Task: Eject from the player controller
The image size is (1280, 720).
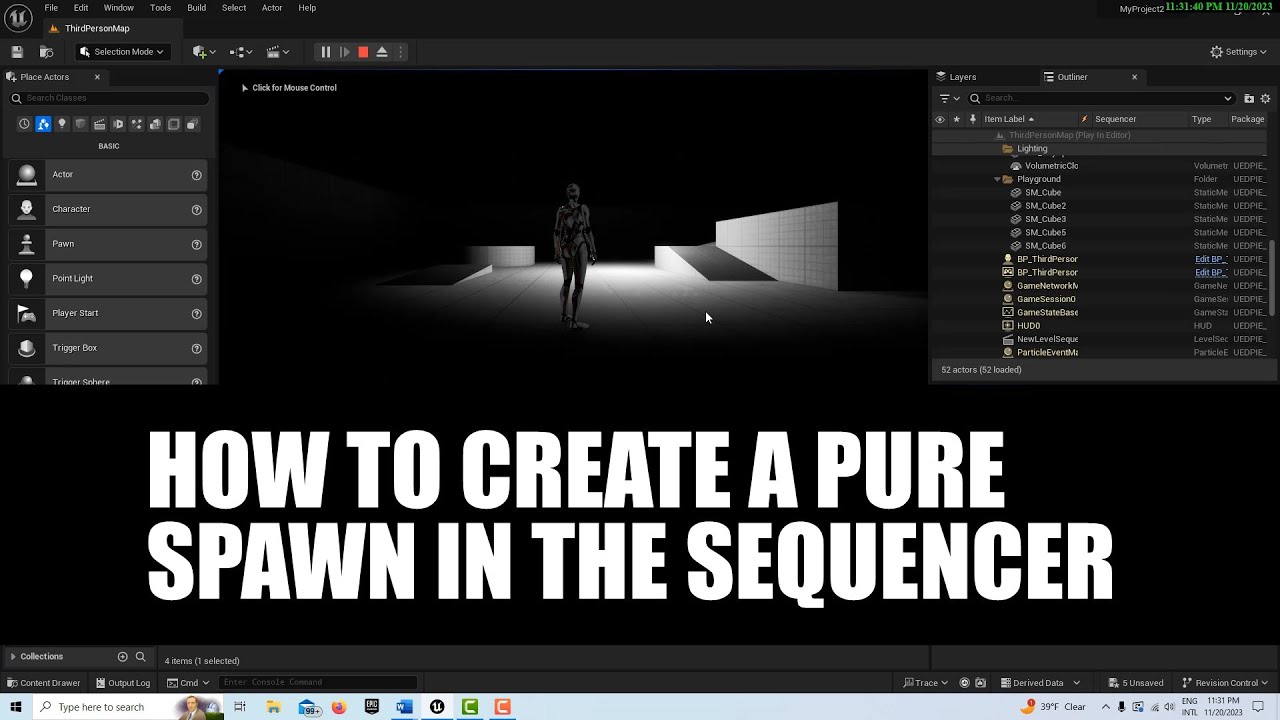Action: coord(382,52)
